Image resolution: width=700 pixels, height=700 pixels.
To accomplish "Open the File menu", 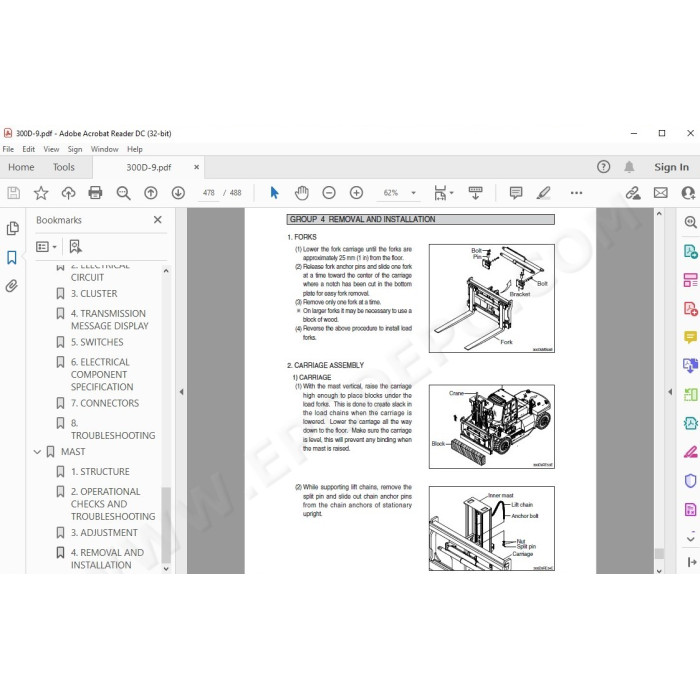I will 8,149.
